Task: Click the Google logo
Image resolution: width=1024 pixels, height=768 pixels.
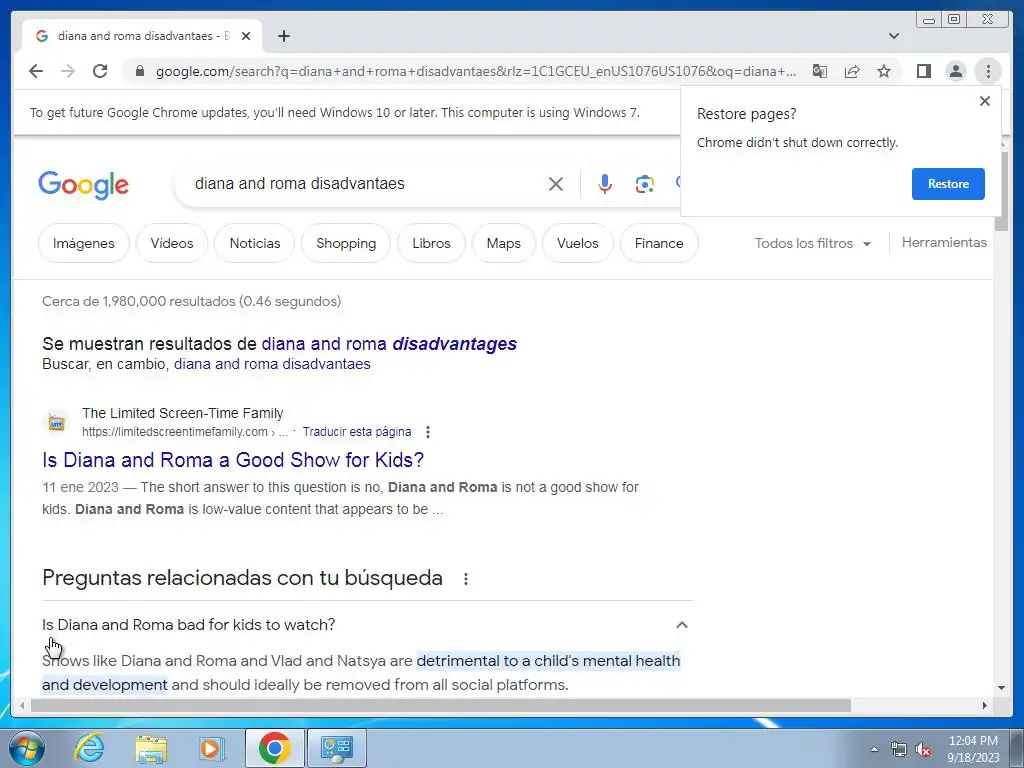Action: pos(84,185)
